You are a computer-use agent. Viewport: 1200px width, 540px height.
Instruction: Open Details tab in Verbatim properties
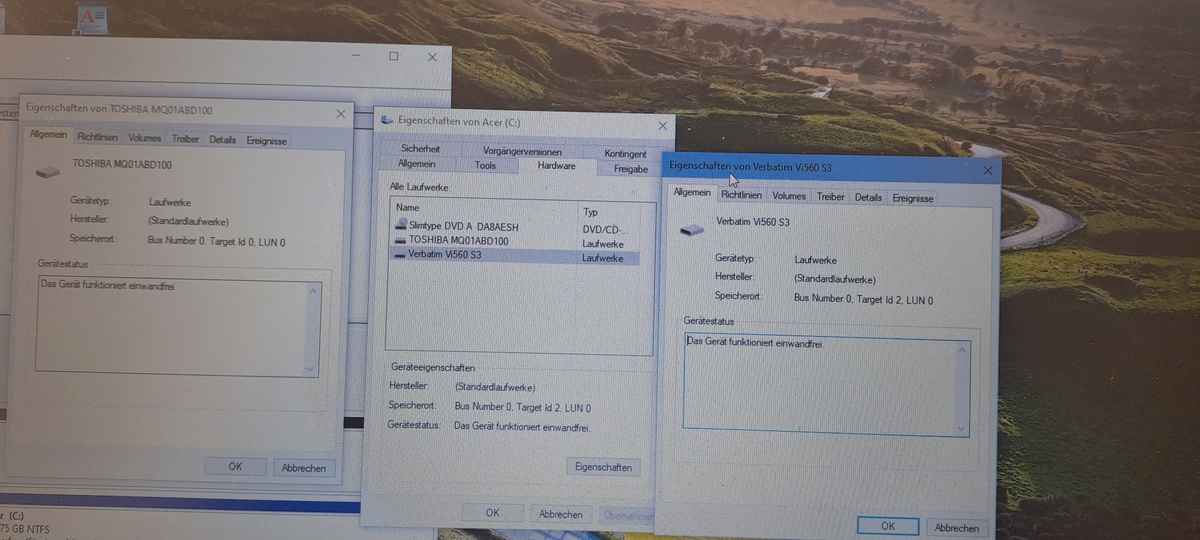[x=868, y=198]
